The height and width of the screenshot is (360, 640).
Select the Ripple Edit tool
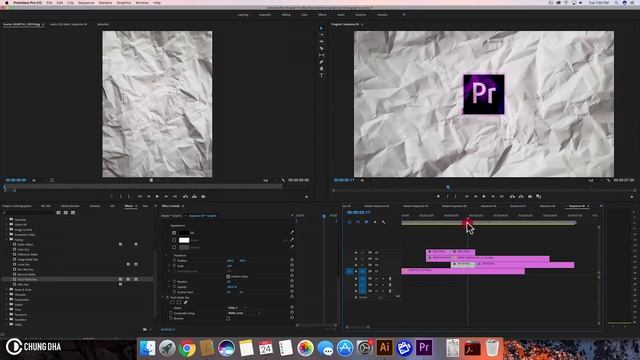pos(322,42)
